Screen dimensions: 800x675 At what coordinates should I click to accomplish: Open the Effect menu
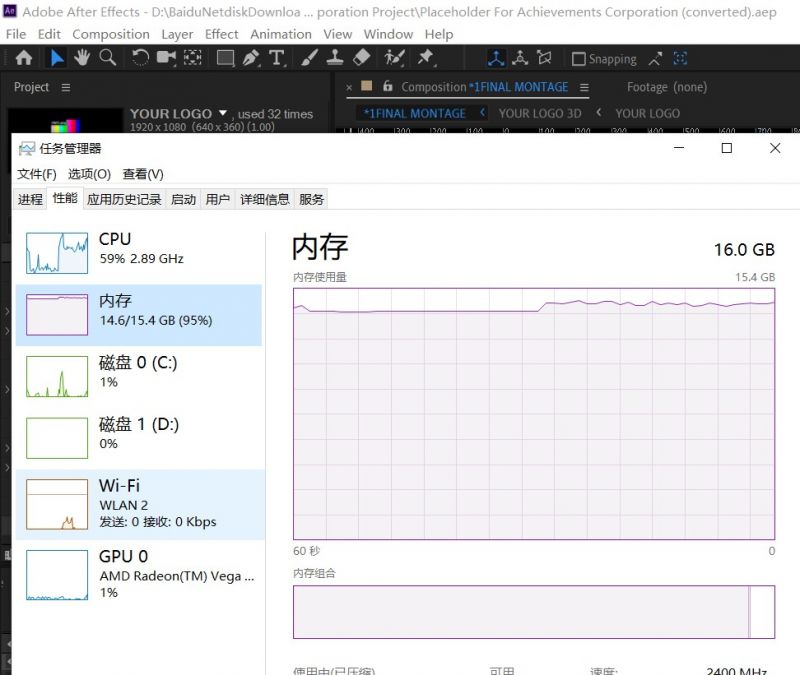[221, 34]
